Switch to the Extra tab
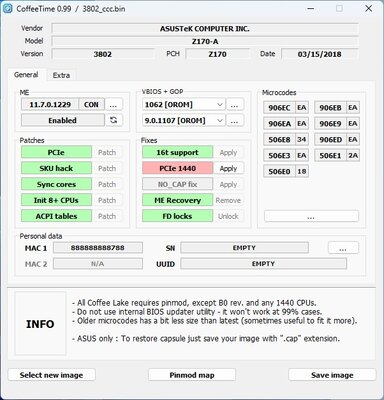Screen dimensions: 384x400 (61, 75)
